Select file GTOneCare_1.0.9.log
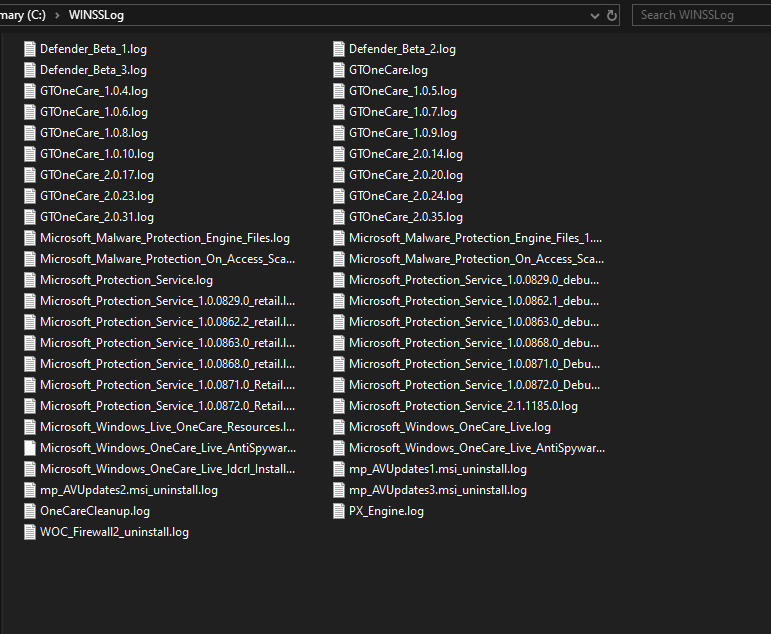Image resolution: width=771 pixels, height=634 pixels. (x=395, y=133)
